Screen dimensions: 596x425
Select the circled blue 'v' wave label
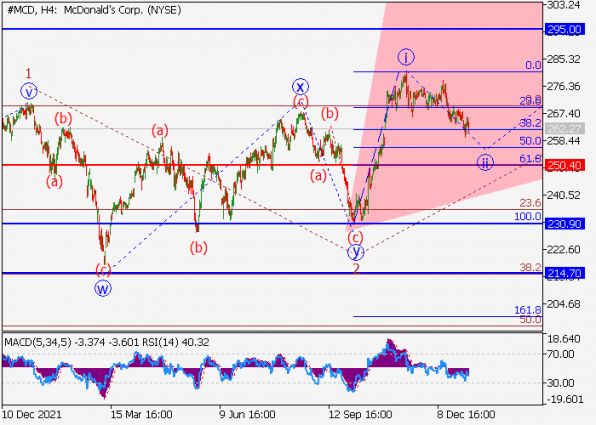29,91
